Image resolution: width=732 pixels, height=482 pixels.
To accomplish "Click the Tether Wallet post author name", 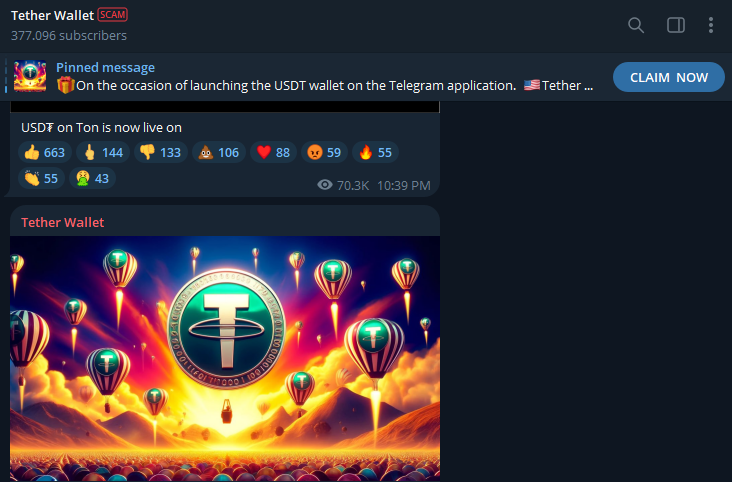I will (63, 222).
